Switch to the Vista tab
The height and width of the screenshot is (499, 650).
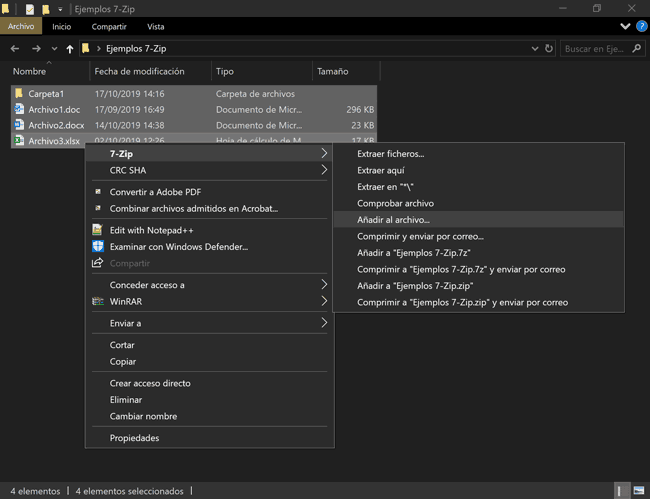pyautogui.click(x=156, y=27)
